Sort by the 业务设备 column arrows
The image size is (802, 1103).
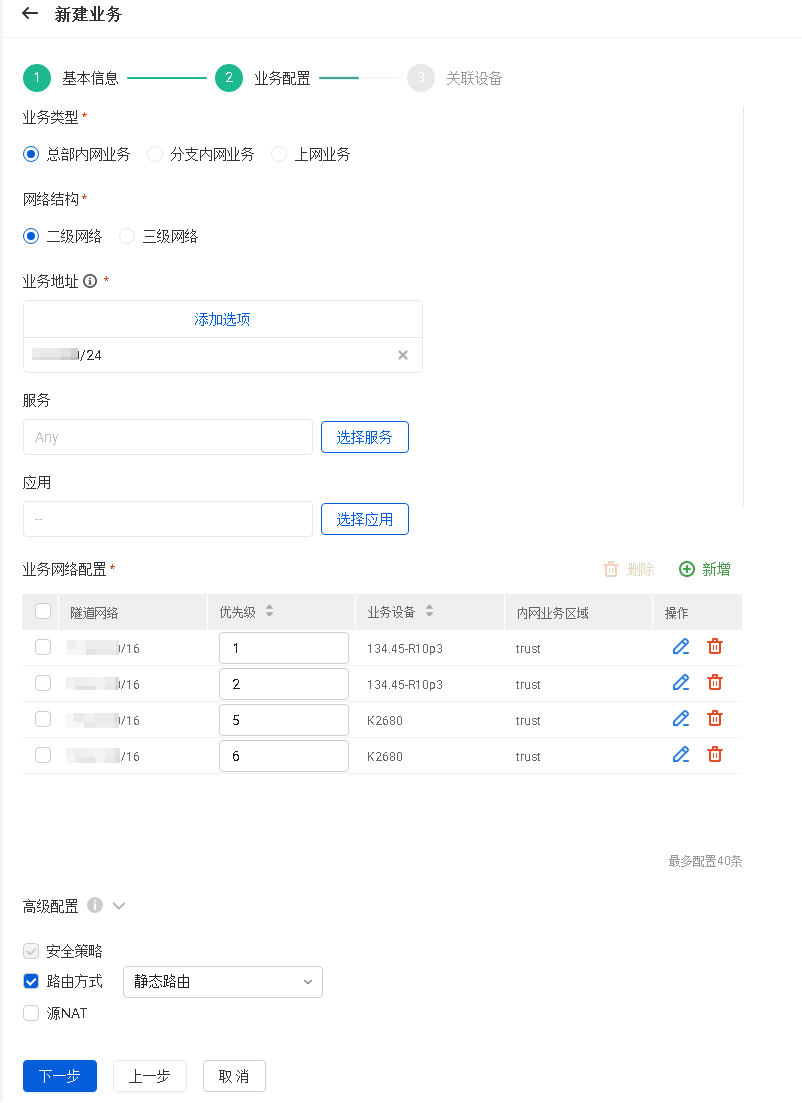coord(429,612)
